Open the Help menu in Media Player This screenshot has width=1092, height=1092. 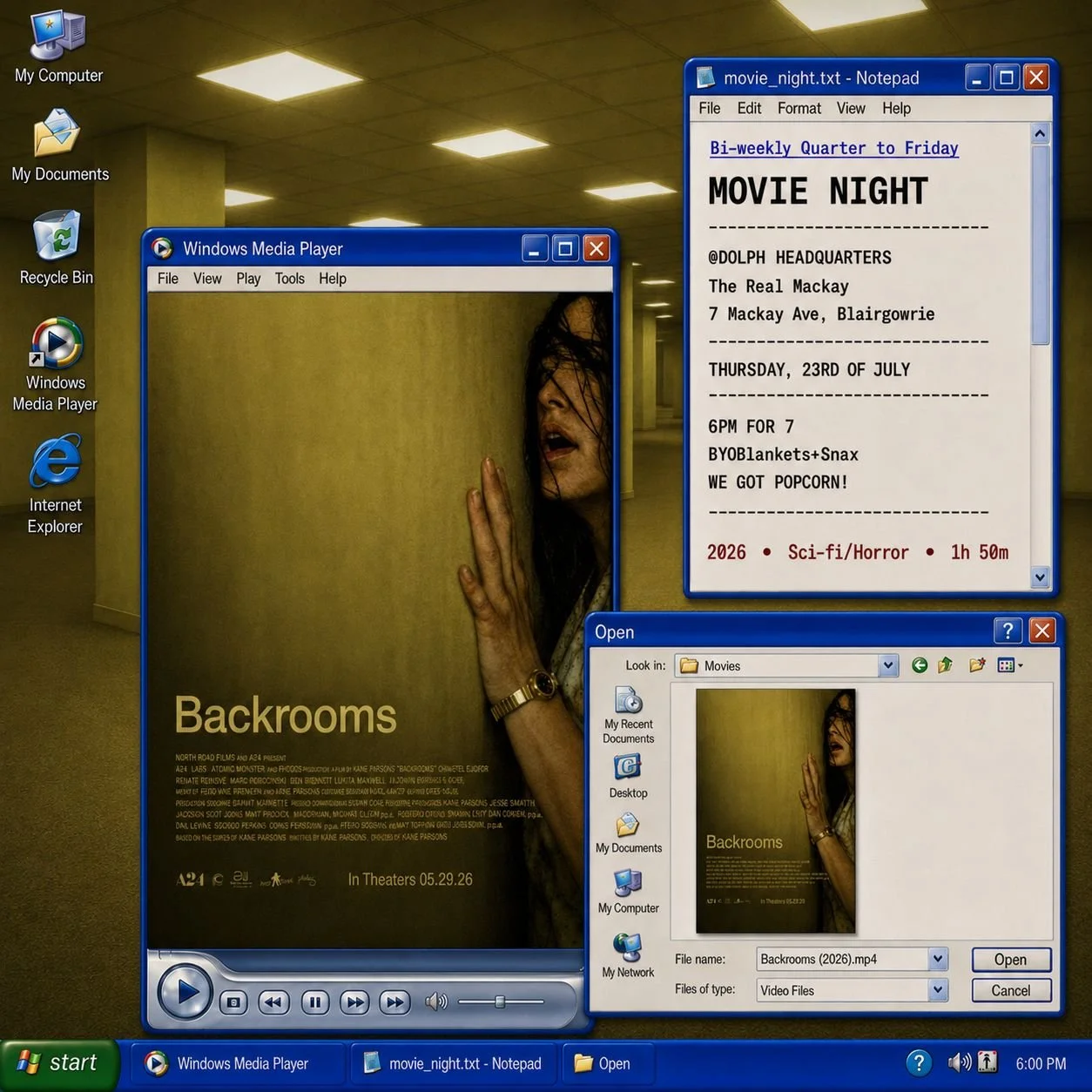(333, 279)
